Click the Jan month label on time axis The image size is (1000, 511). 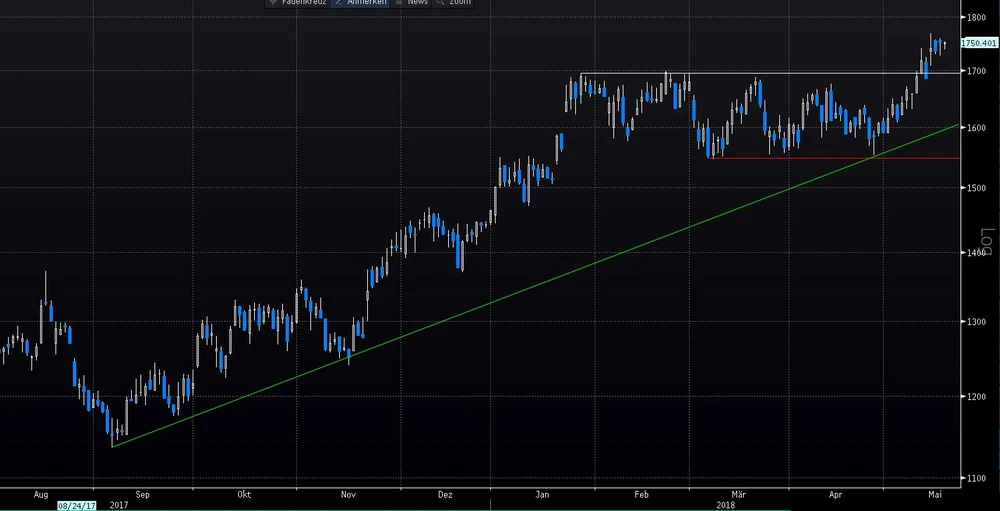[542, 494]
